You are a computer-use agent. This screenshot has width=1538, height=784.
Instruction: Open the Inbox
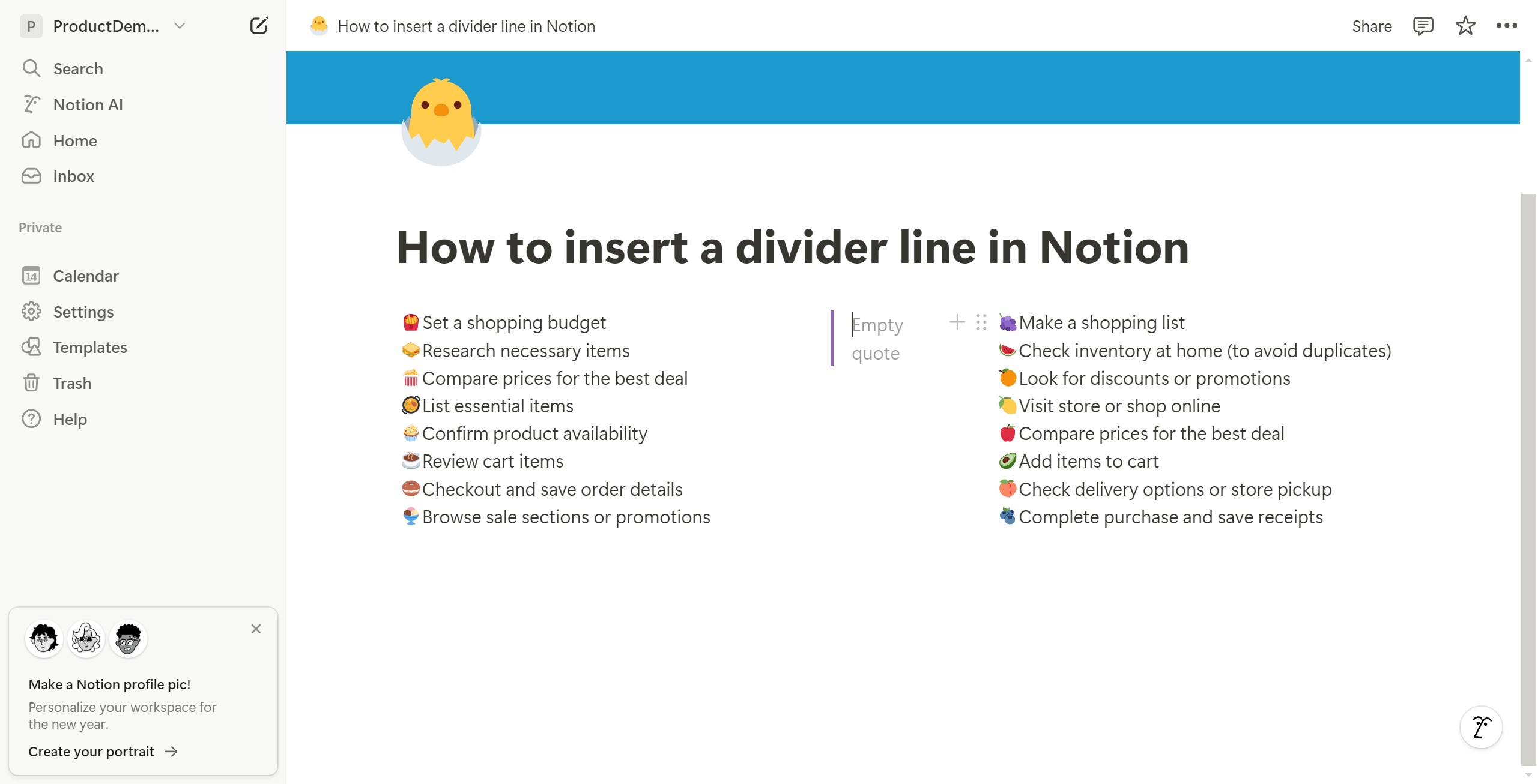(x=143, y=176)
